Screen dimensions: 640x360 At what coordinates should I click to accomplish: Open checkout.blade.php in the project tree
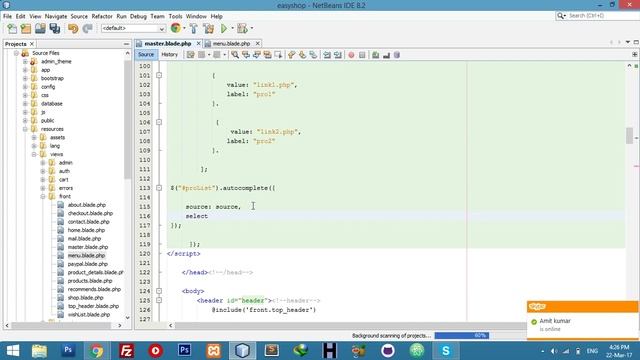coord(90,213)
